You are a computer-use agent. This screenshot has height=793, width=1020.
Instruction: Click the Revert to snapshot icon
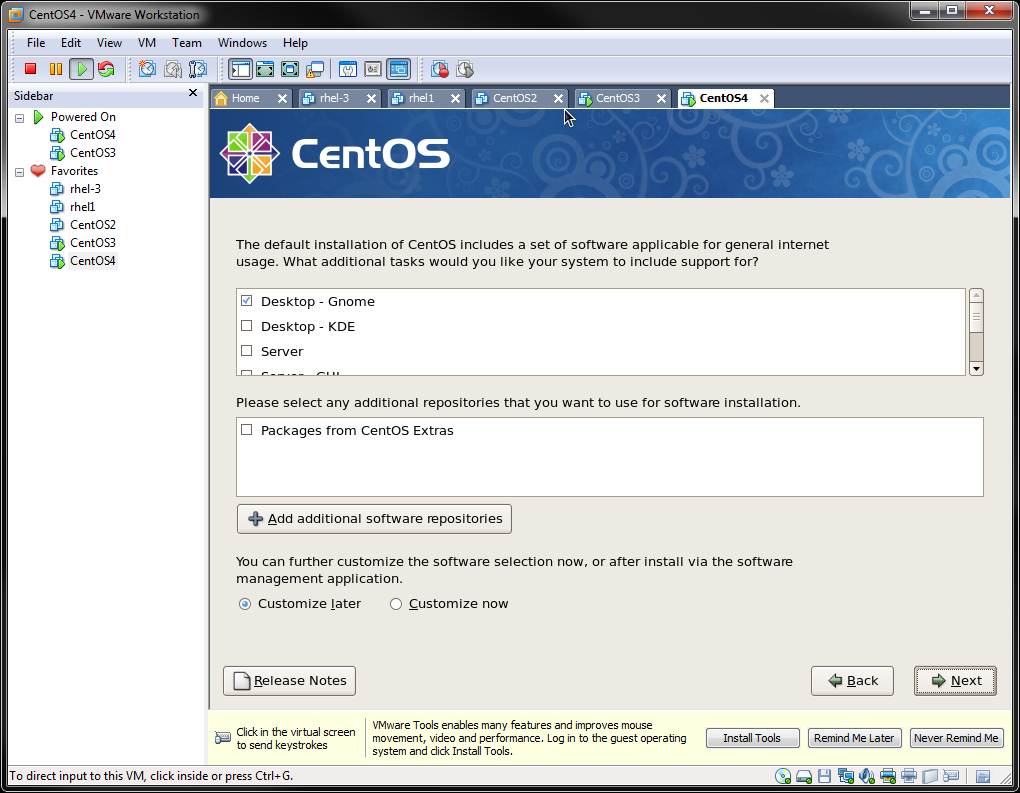click(172, 69)
